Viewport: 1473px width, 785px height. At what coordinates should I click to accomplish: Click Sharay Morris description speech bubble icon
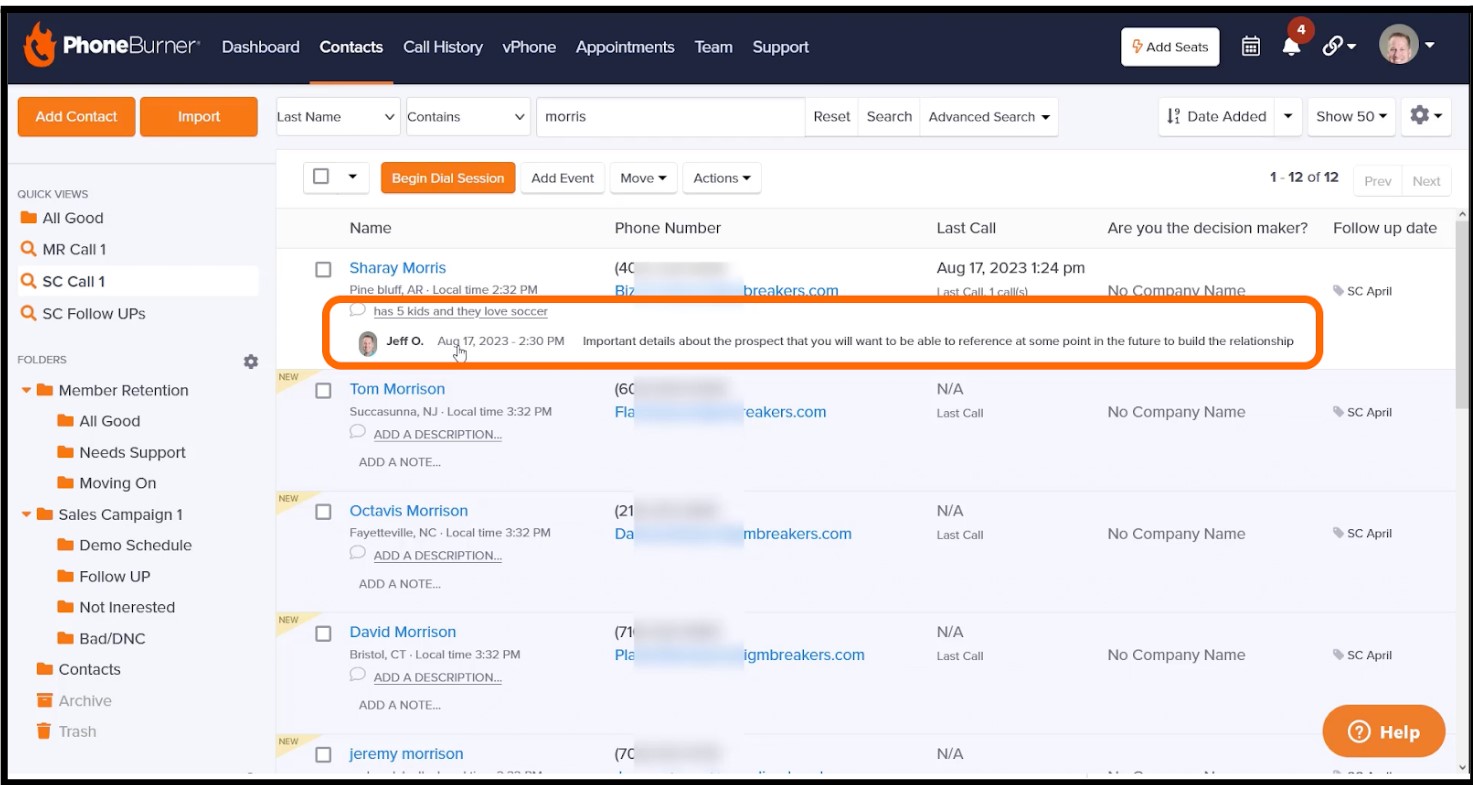click(x=357, y=310)
